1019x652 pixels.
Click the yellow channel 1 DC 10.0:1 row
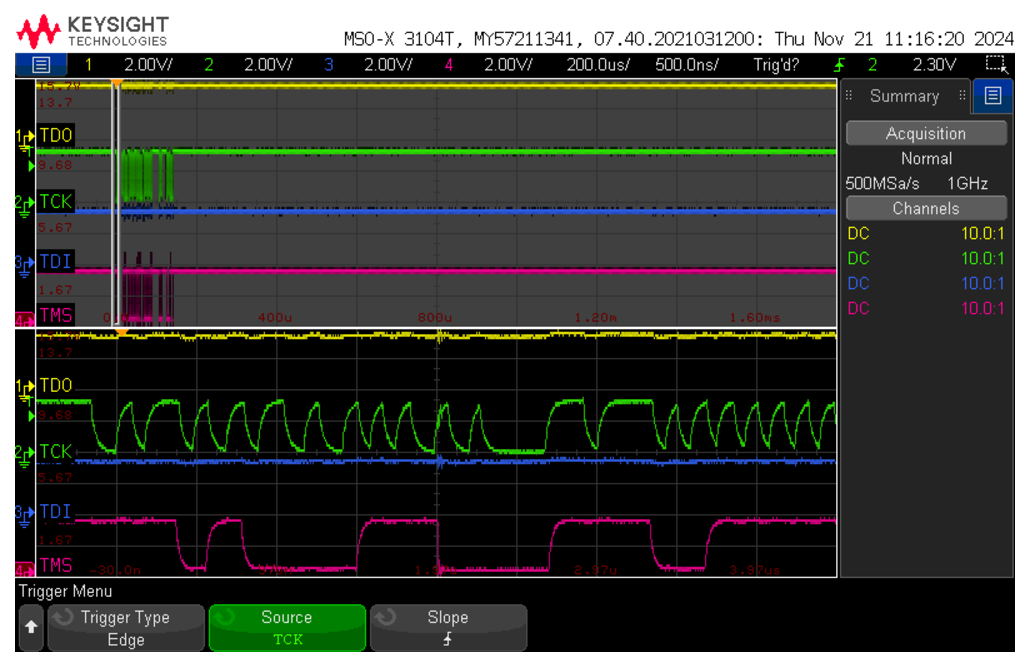pos(926,233)
